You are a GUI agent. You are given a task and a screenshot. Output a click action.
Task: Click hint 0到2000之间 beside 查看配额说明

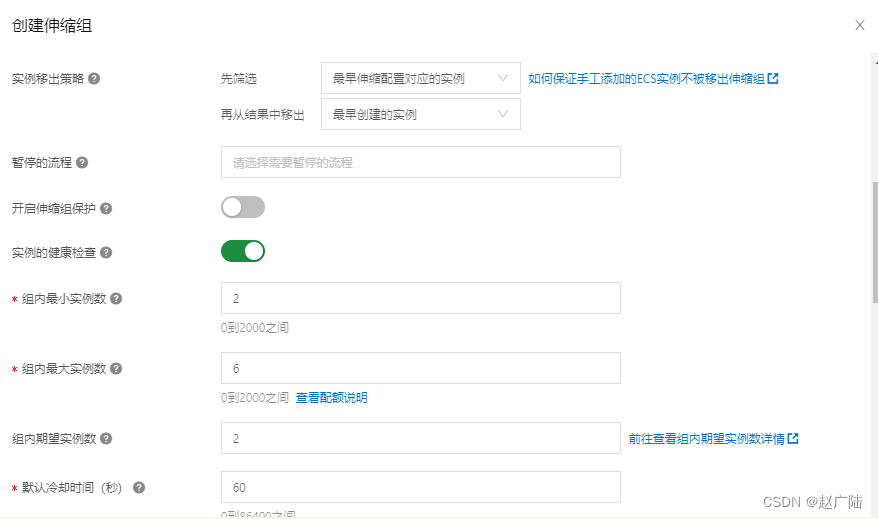click(x=255, y=398)
